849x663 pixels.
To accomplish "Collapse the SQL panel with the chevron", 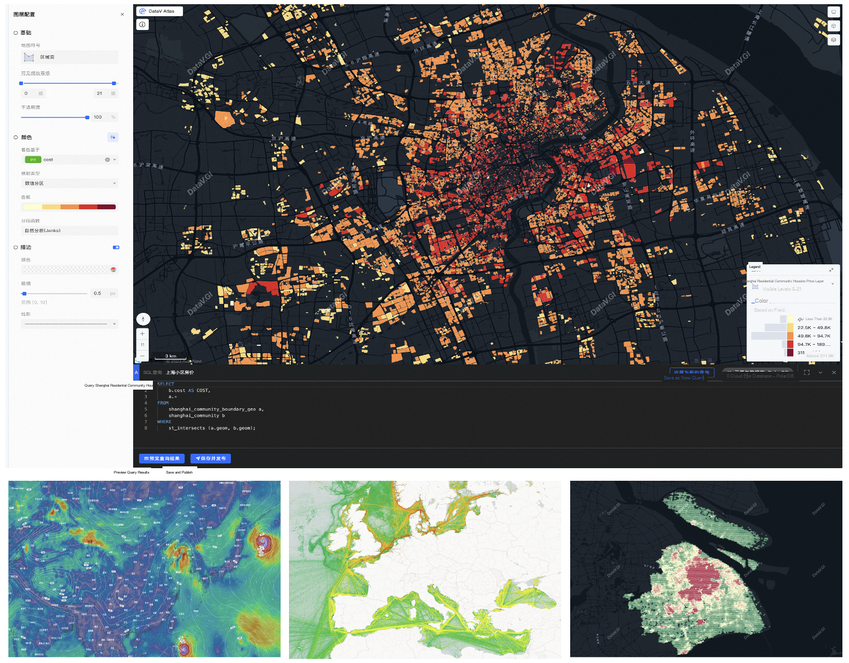I will click(820, 373).
